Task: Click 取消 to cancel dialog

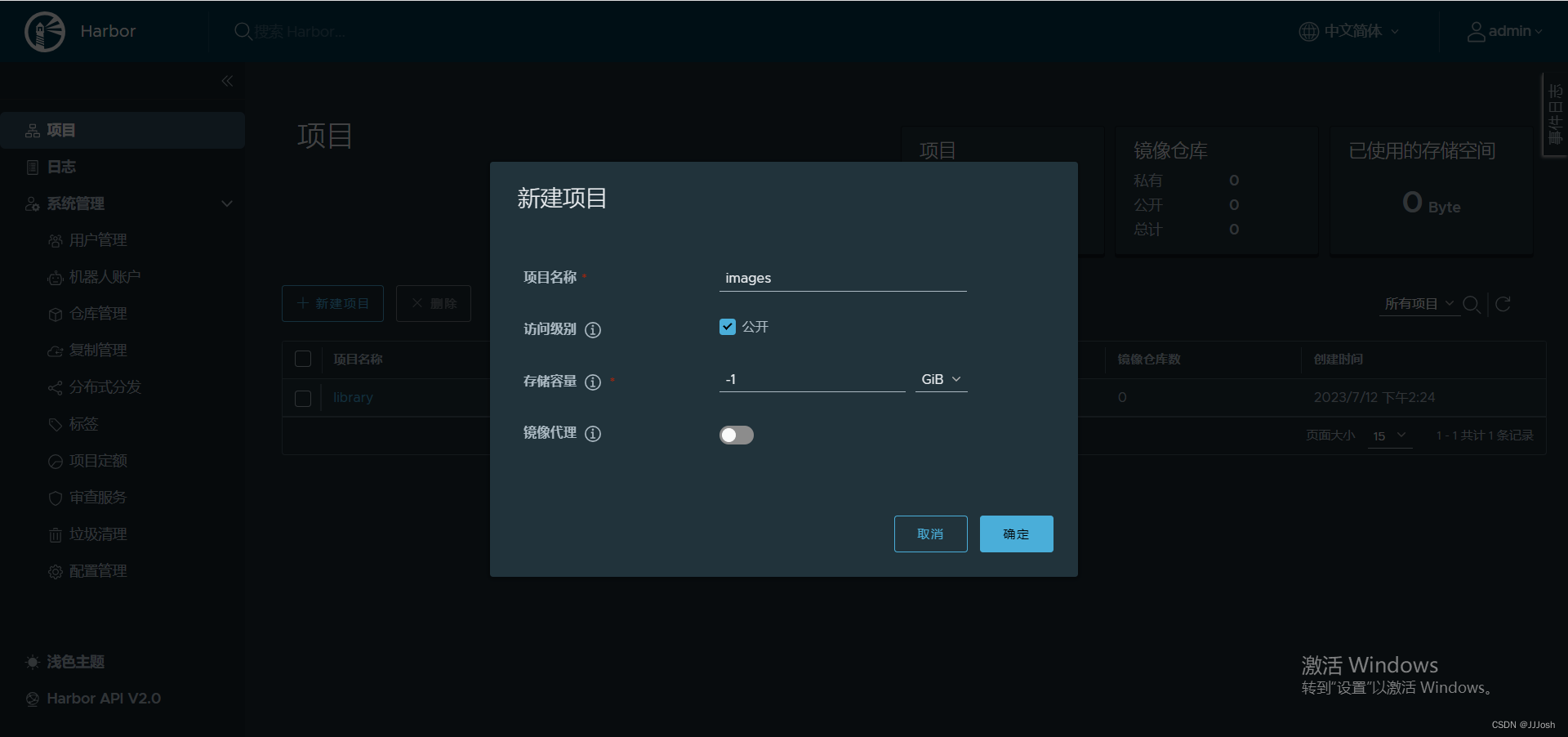Action: [x=931, y=534]
